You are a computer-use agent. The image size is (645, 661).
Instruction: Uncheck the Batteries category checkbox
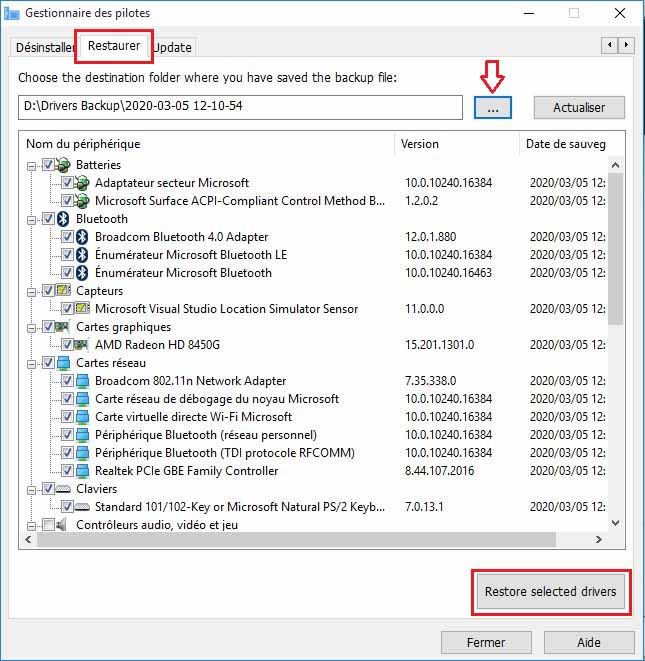coord(48,164)
